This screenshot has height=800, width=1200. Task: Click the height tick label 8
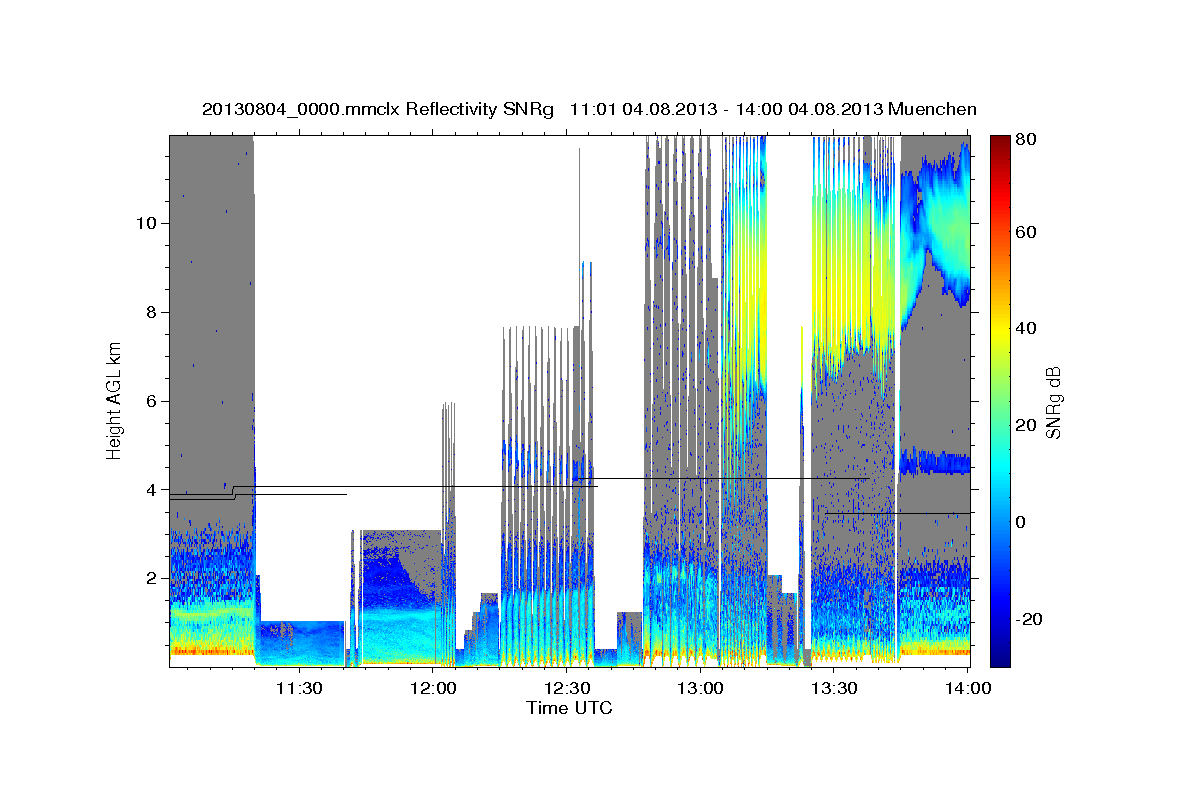[x=150, y=312]
